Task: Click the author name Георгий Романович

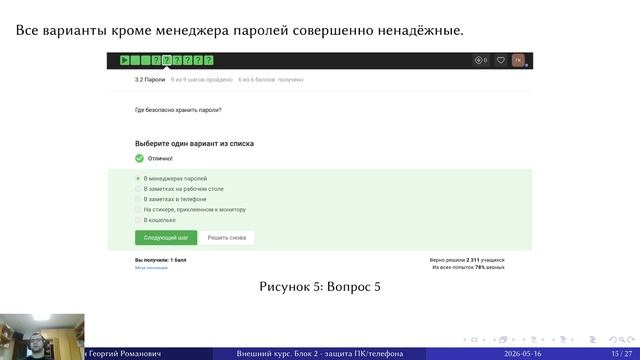Action: click(x=124, y=353)
